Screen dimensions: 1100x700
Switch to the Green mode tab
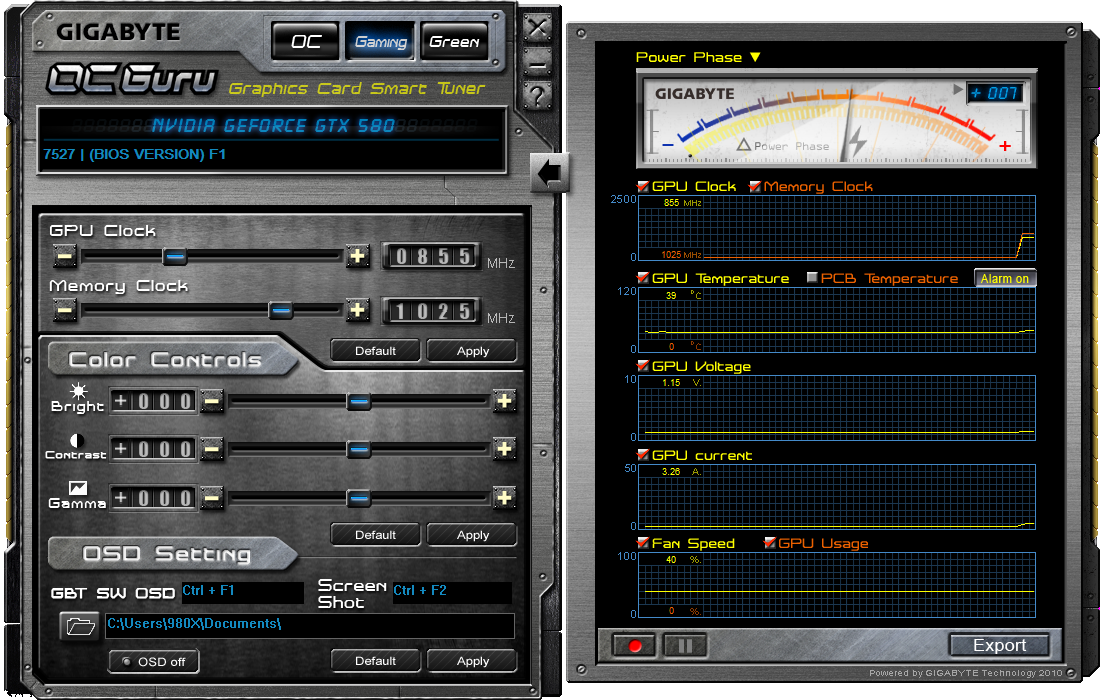pyautogui.click(x=455, y=42)
